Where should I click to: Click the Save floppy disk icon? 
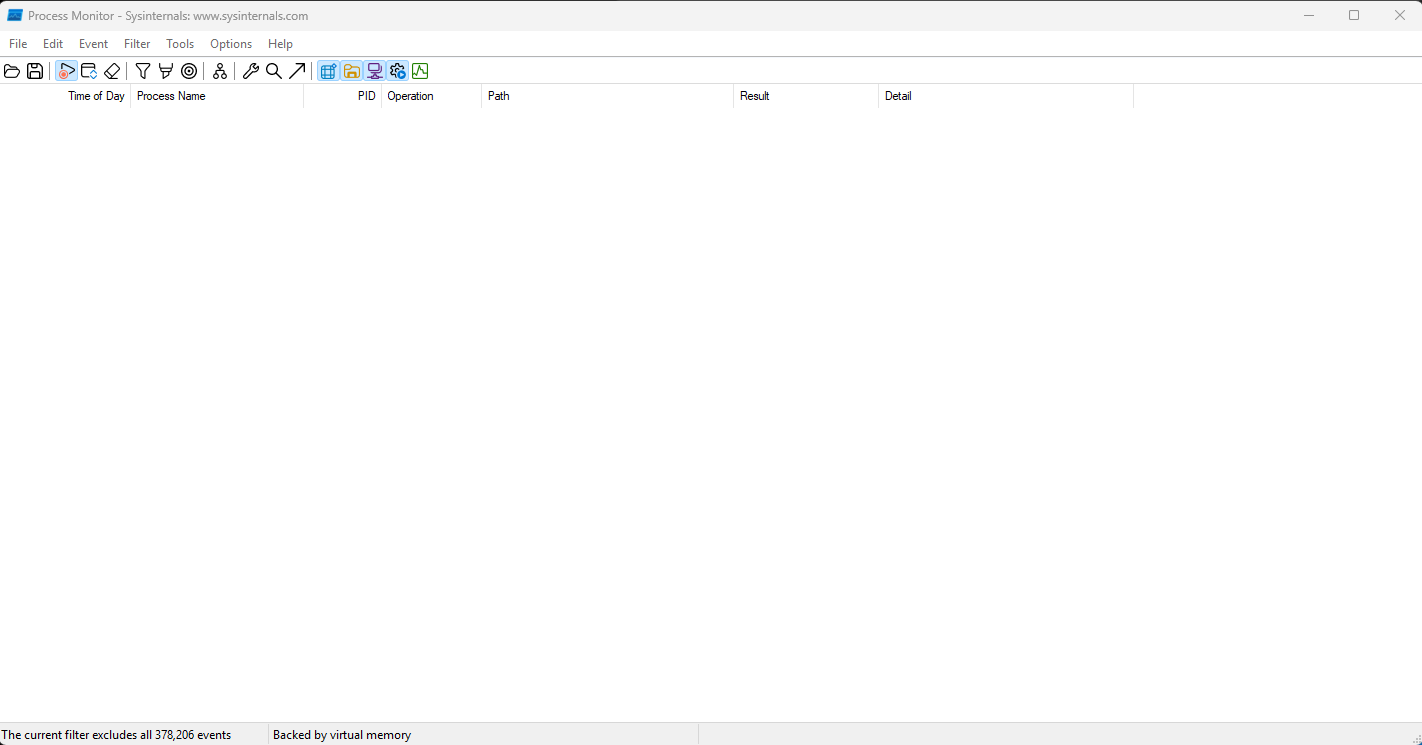click(35, 71)
